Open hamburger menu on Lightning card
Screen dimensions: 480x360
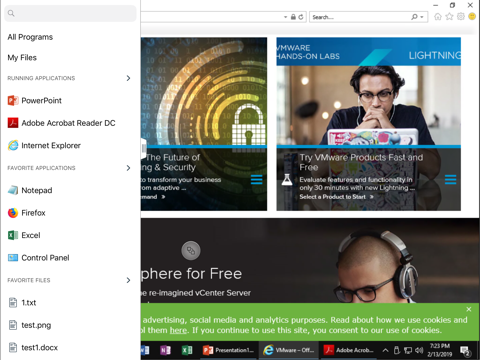point(450,179)
